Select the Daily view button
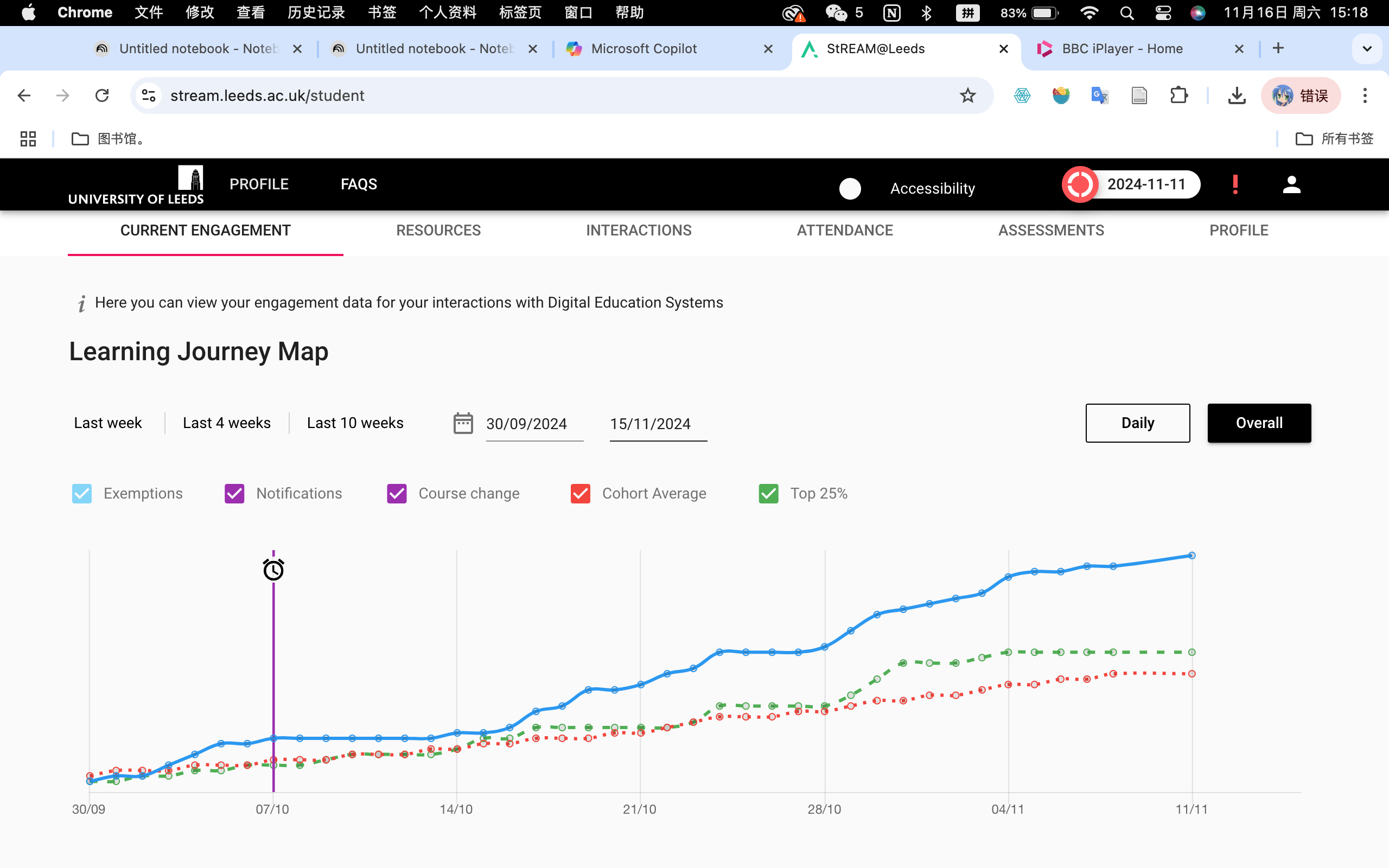Image resolution: width=1389 pixels, height=868 pixels. coord(1137,423)
